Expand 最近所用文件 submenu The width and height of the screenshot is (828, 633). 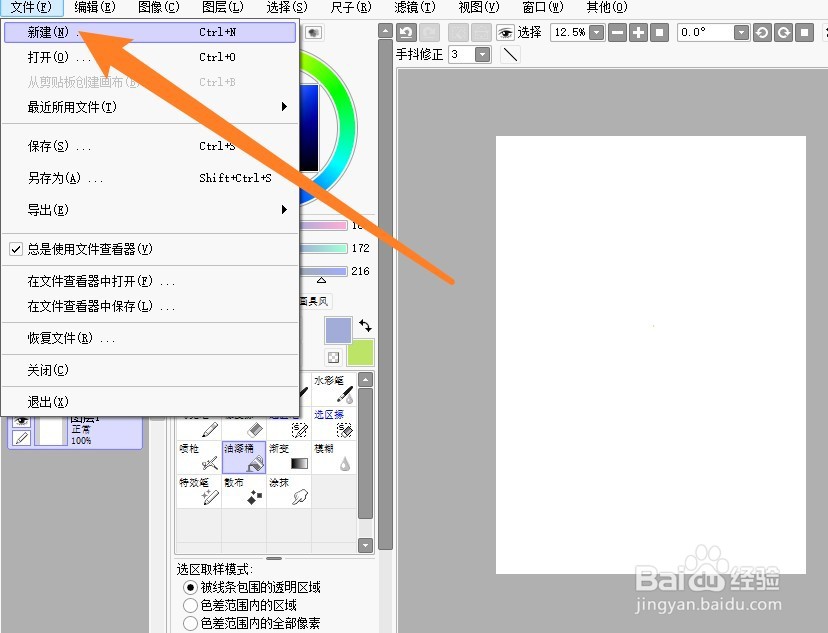[x=150, y=107]
